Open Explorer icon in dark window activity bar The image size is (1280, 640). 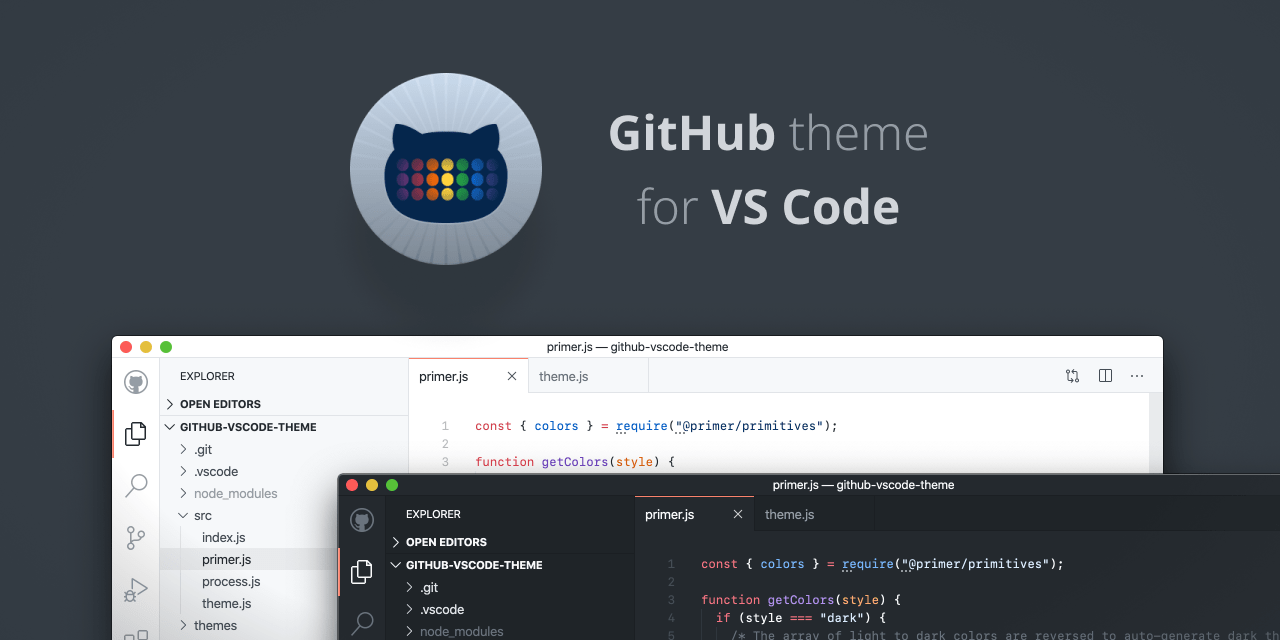(x=361, y=572)
